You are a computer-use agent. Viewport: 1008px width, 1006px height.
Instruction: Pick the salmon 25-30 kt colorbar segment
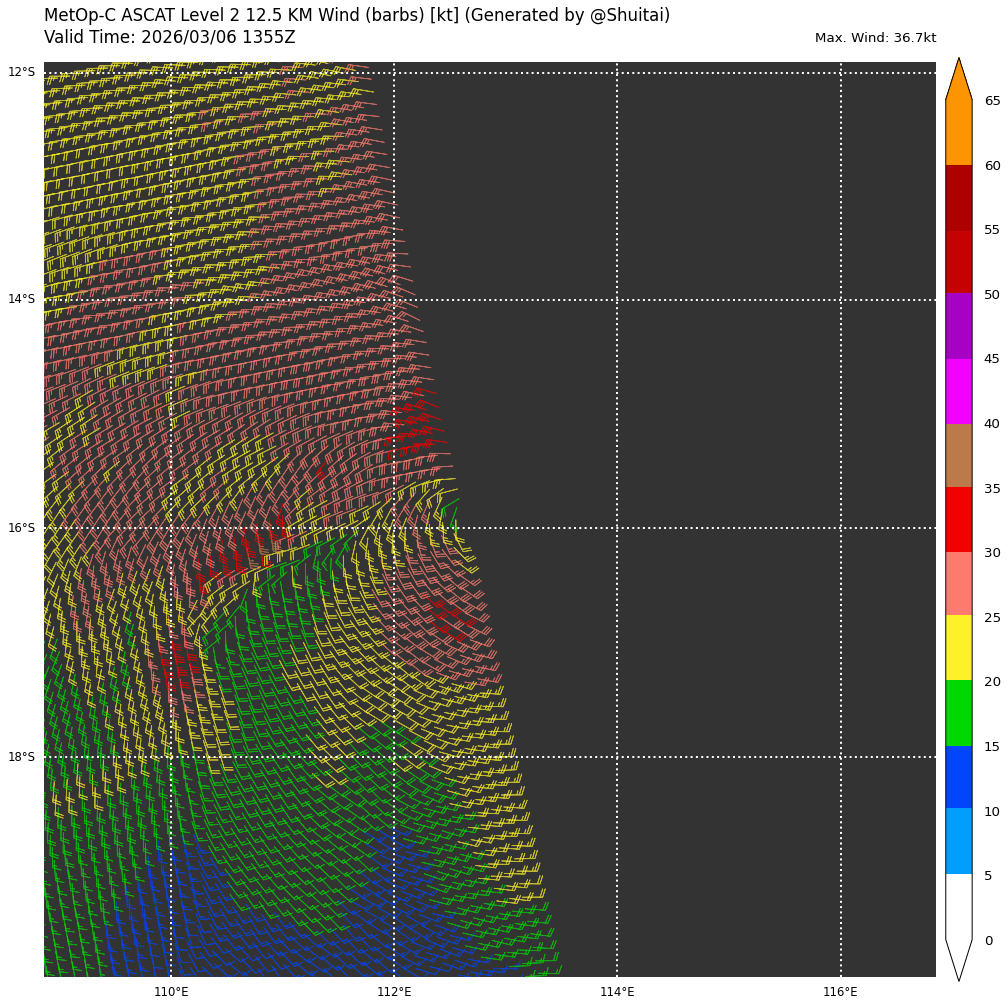click(x=958, y=584)
